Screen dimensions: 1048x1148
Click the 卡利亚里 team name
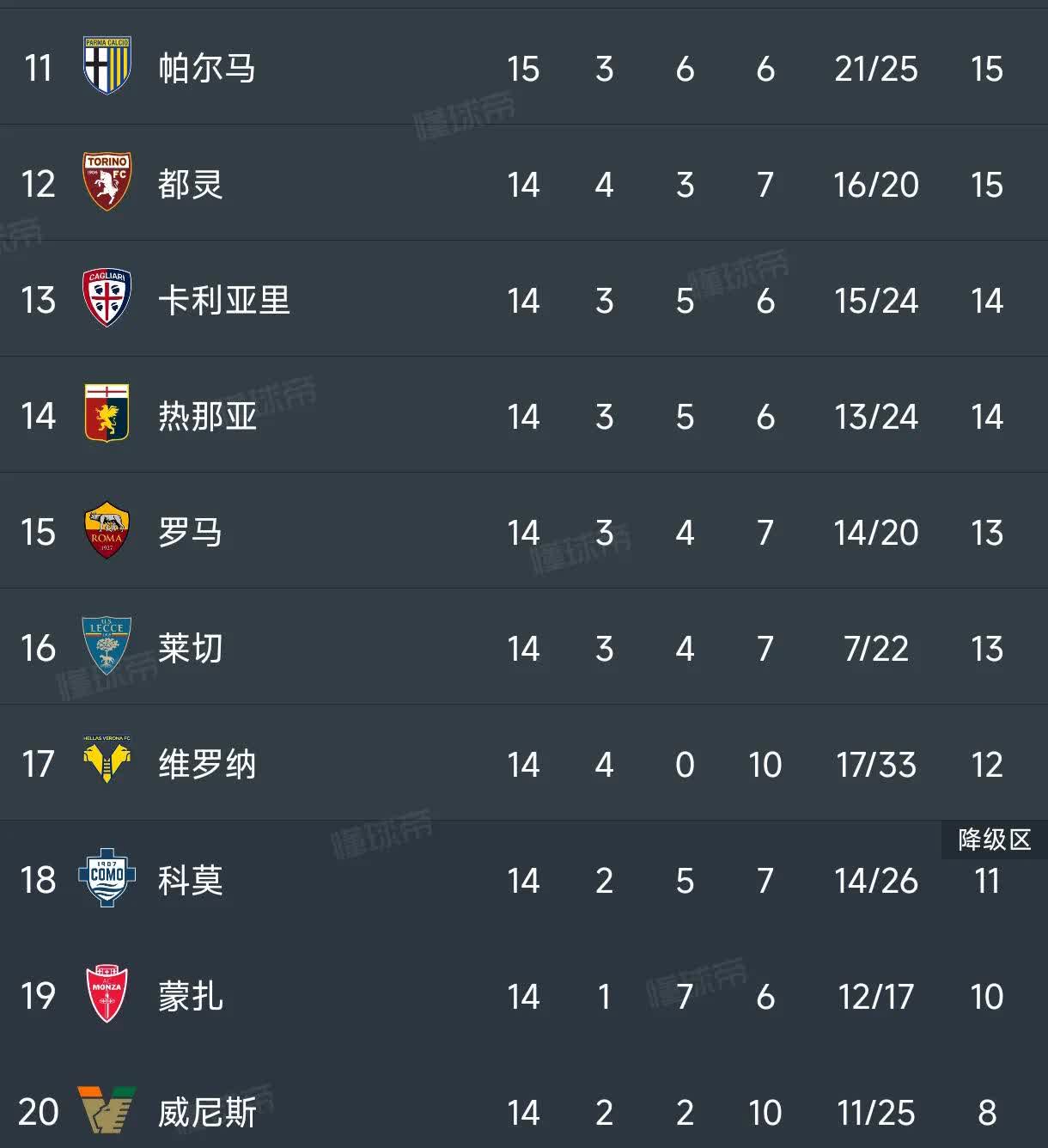(x=224, y=301)
